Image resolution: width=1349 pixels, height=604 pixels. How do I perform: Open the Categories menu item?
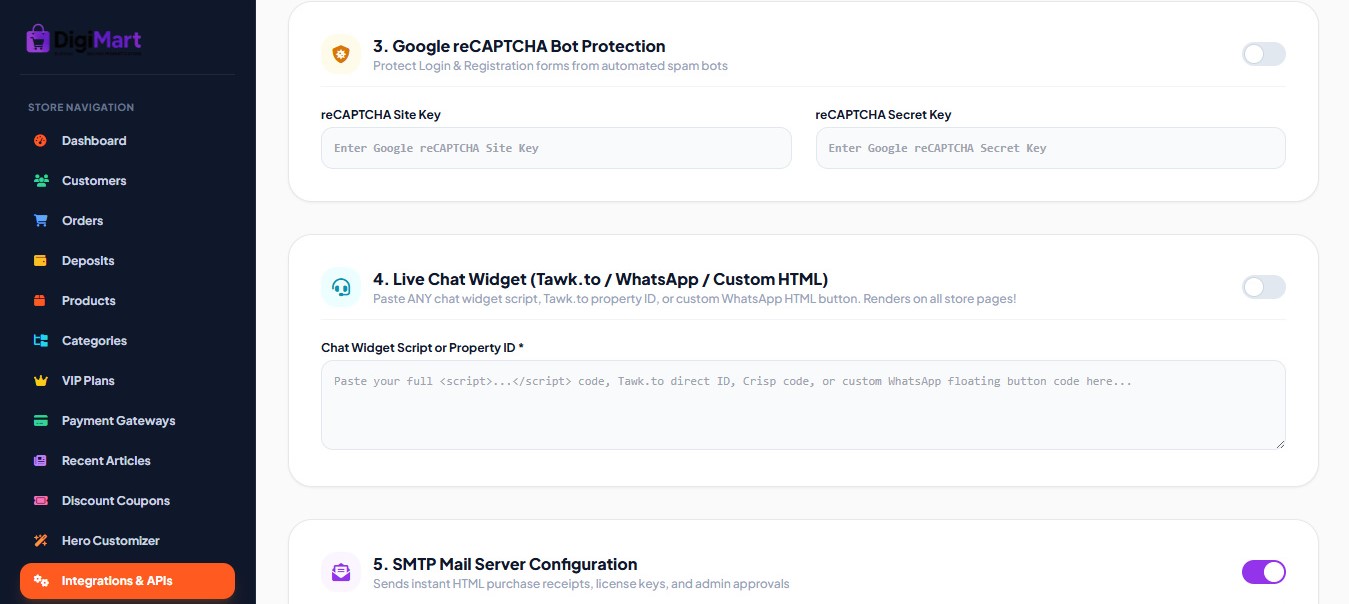pyautogui.click(x=127, y=341)
